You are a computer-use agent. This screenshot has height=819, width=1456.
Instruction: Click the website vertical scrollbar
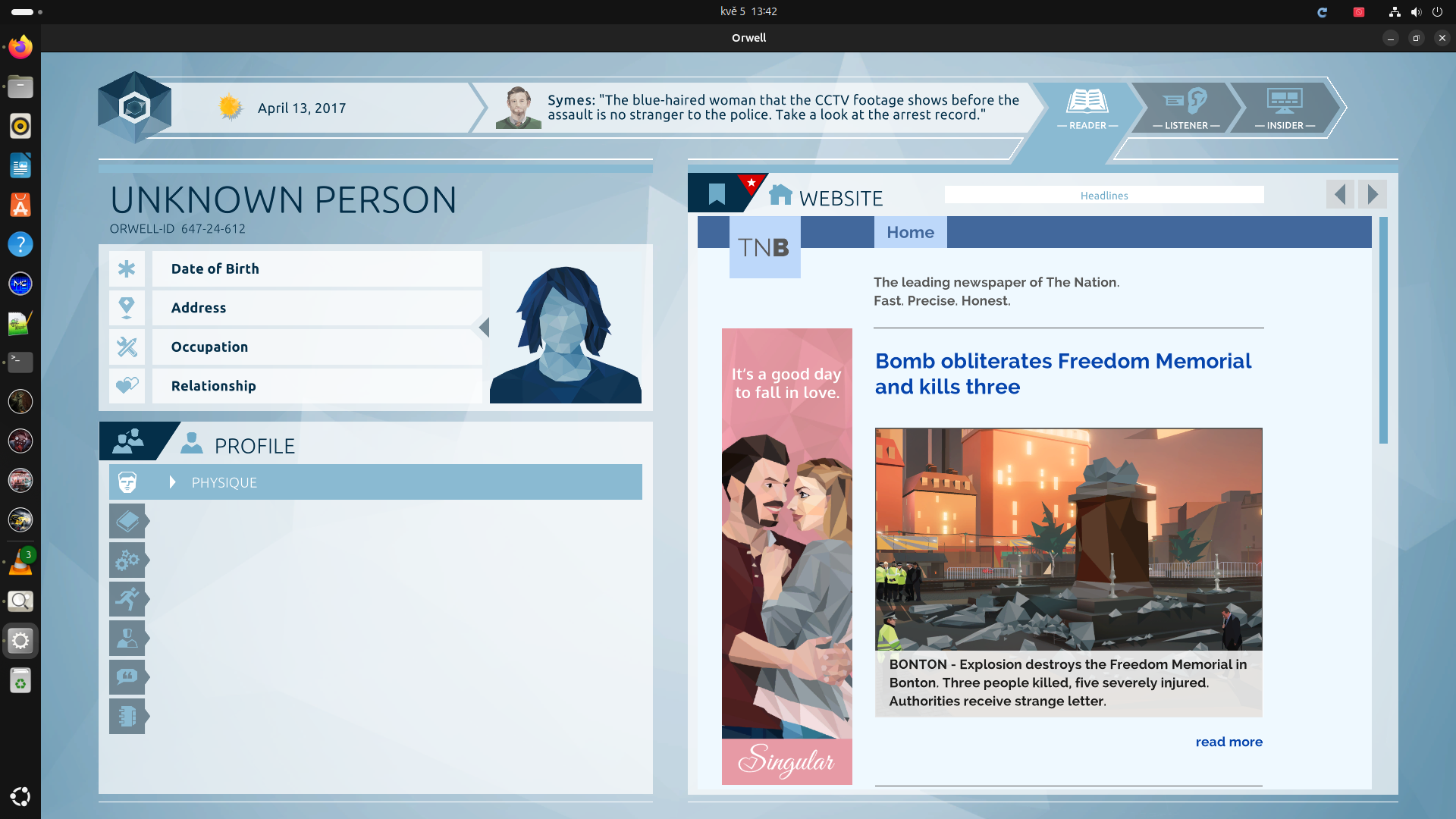pos(1383,331)
